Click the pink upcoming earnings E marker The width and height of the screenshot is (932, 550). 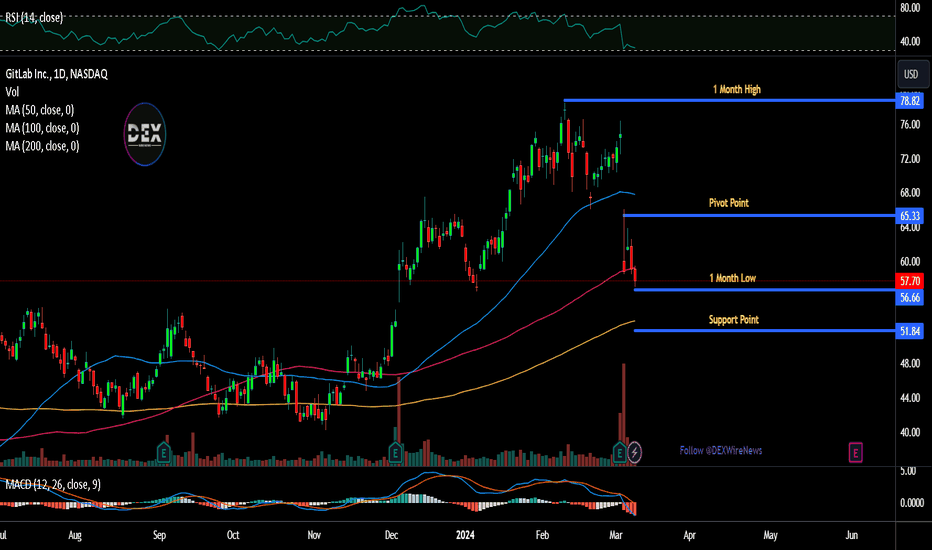tap(855, 452)
